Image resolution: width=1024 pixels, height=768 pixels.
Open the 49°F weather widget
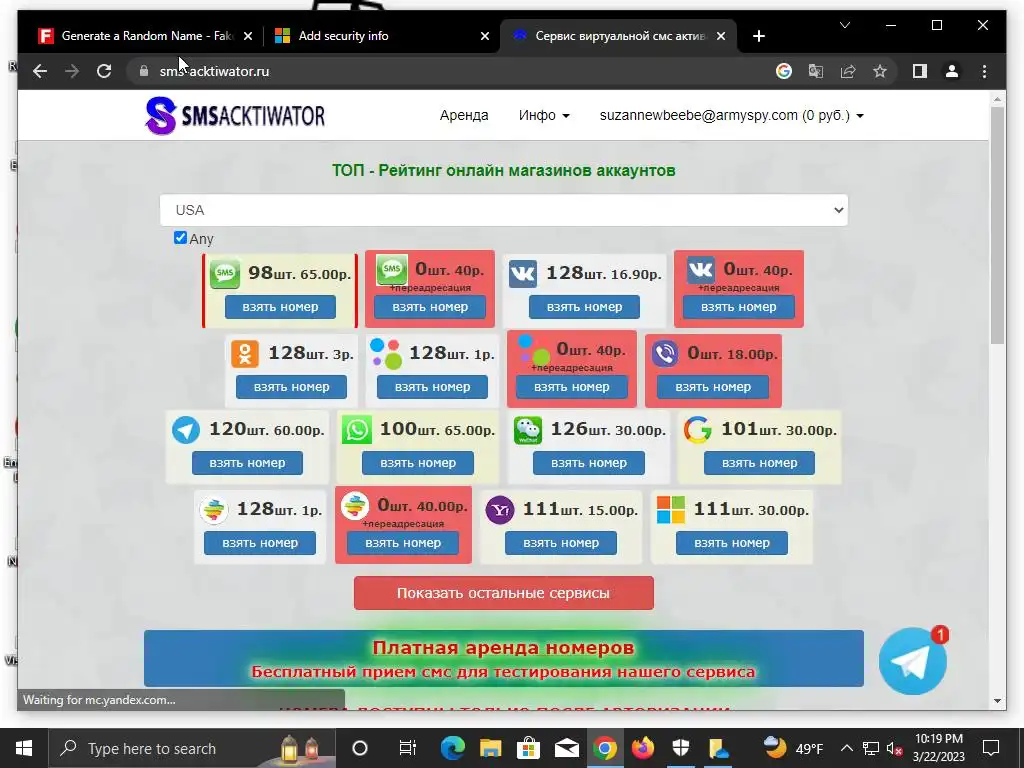pyautogui.click(x=793, y=748)
